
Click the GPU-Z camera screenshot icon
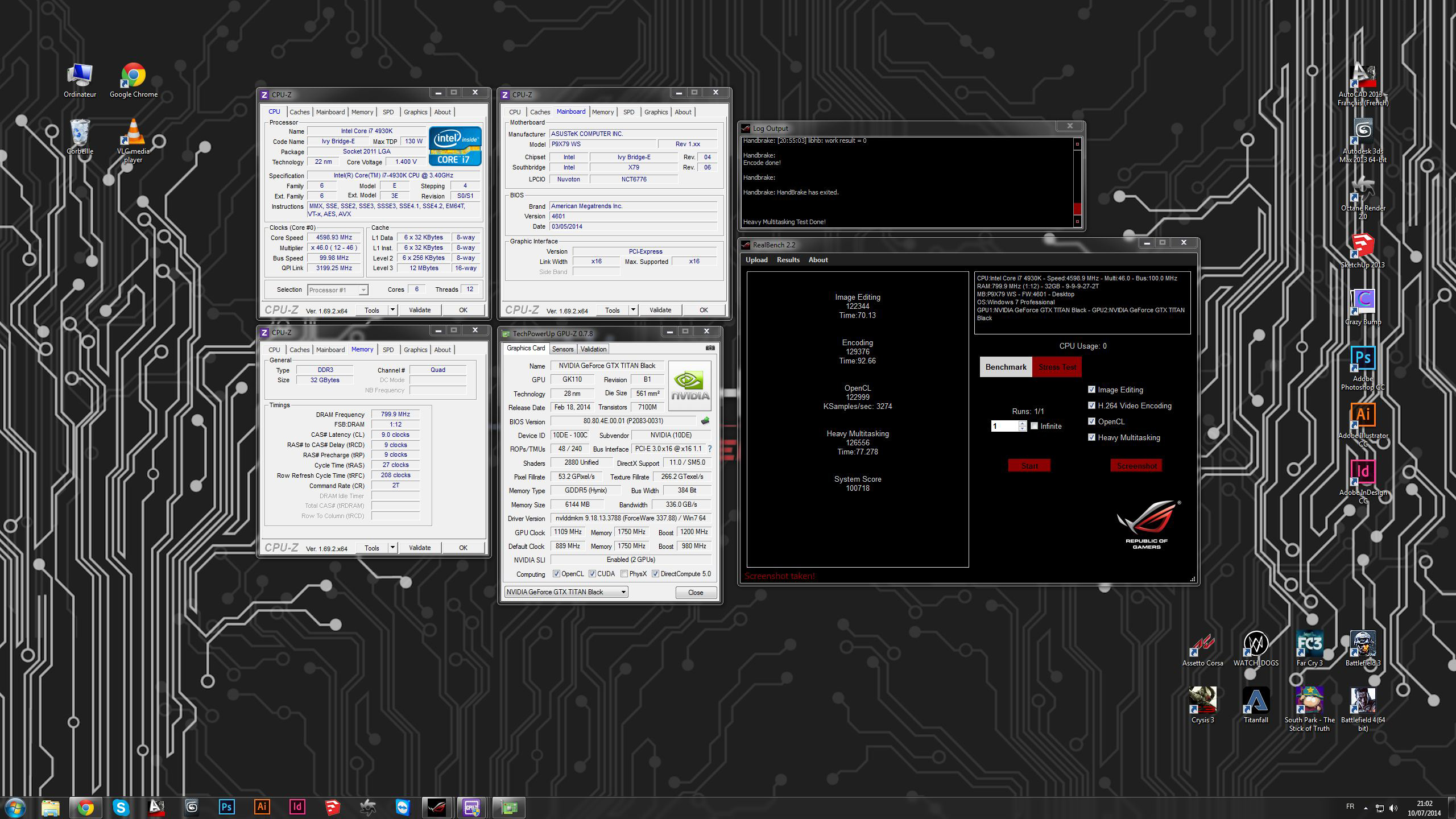click(710, 348)
